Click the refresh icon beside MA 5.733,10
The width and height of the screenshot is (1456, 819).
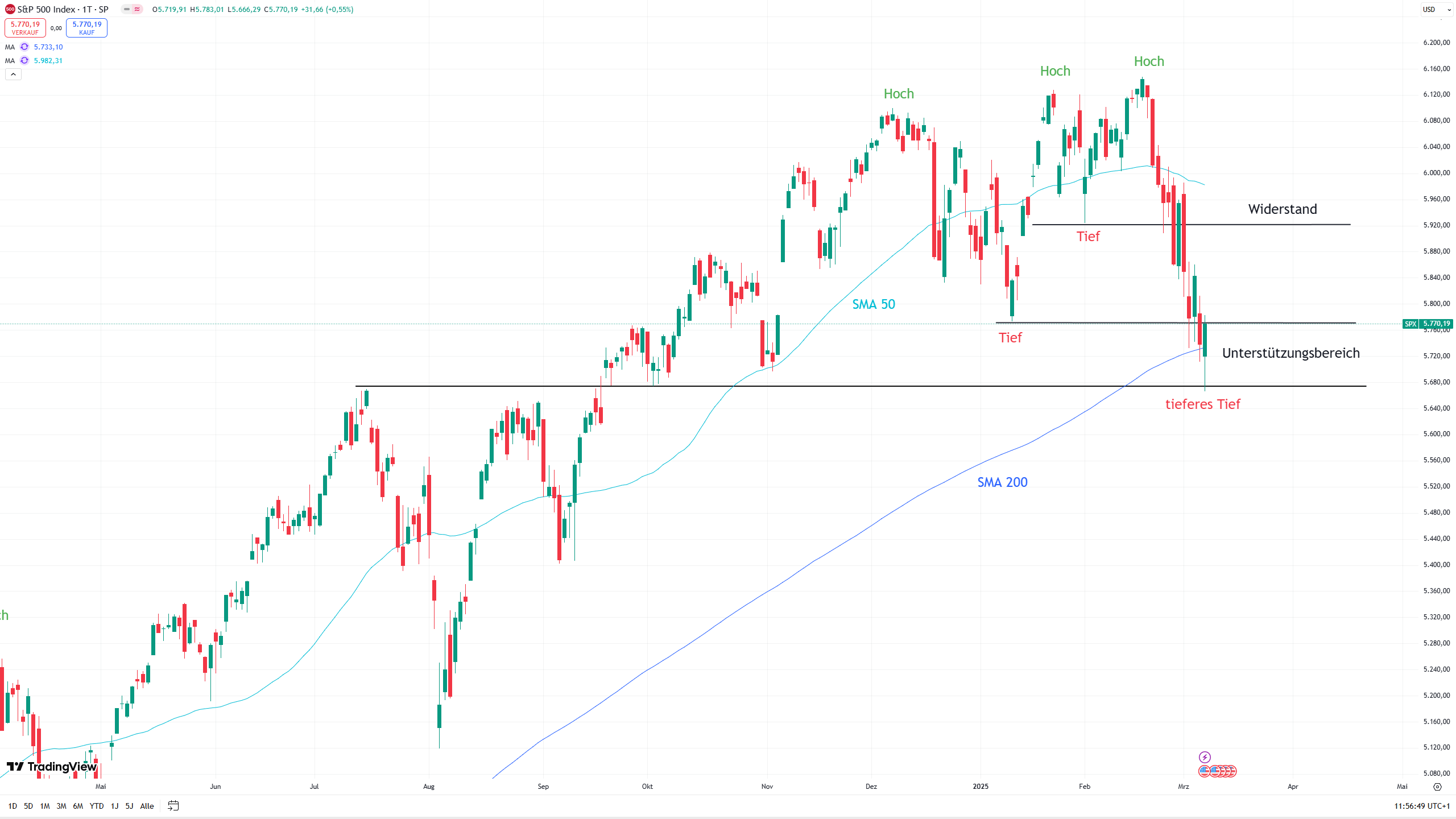(x=24, y=47)
